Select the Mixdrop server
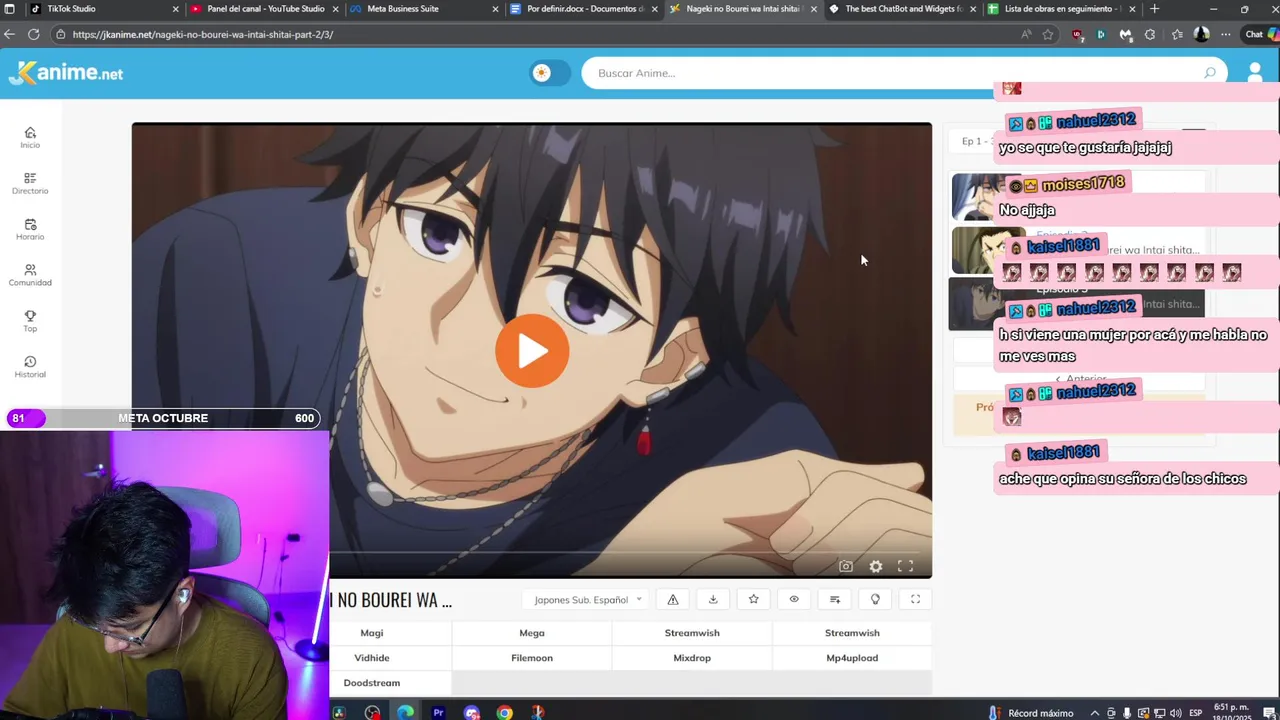The height and width of the screenshot is (720, 1280). (692, 658)
